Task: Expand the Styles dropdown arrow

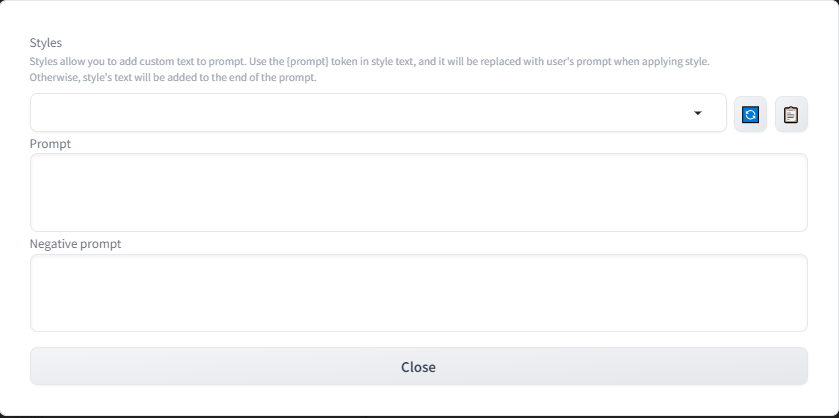Action: click(697, 113)
